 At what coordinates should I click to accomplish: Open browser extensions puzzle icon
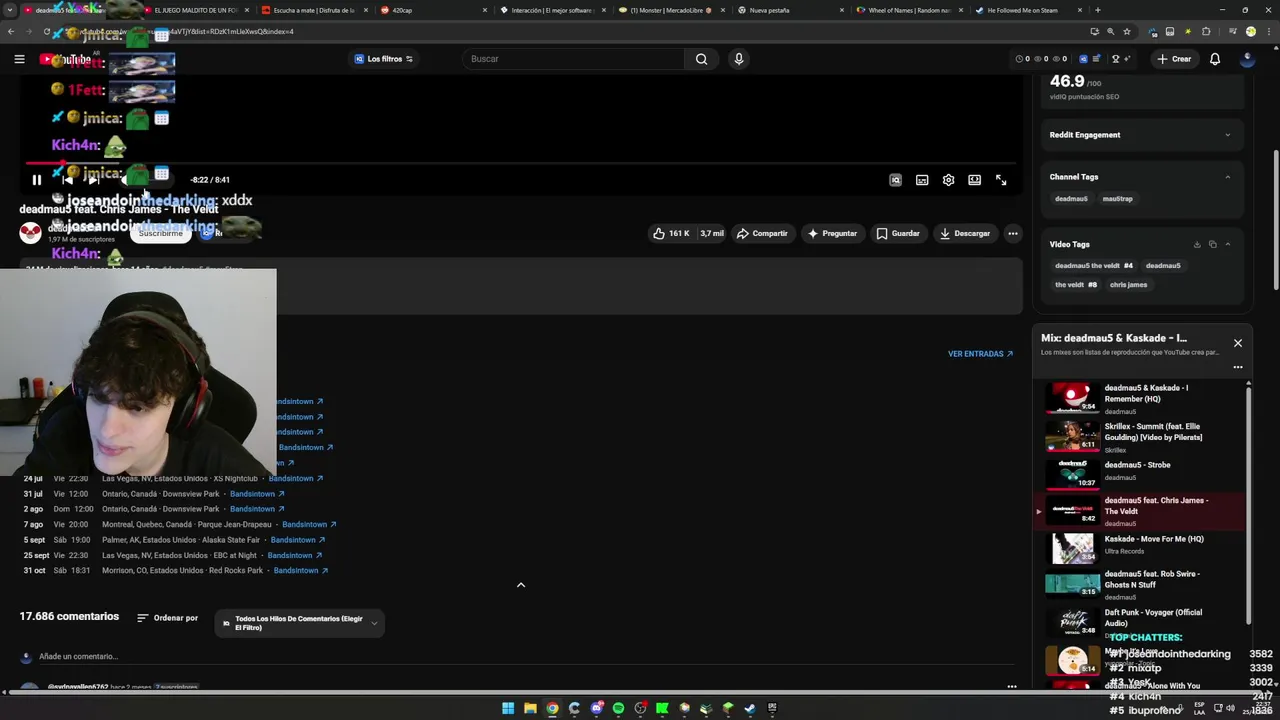click(1206, 32)
